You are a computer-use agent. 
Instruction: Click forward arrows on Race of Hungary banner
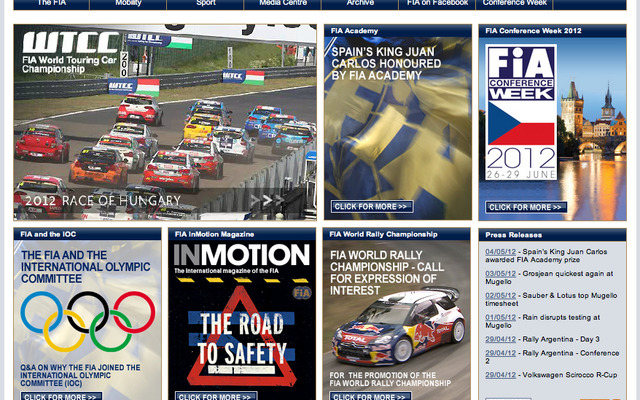pos(267,200)
